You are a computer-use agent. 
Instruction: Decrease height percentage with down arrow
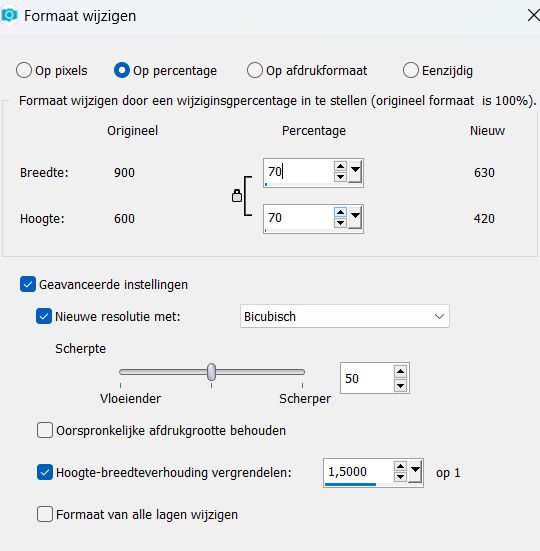(x=340, y=223)
